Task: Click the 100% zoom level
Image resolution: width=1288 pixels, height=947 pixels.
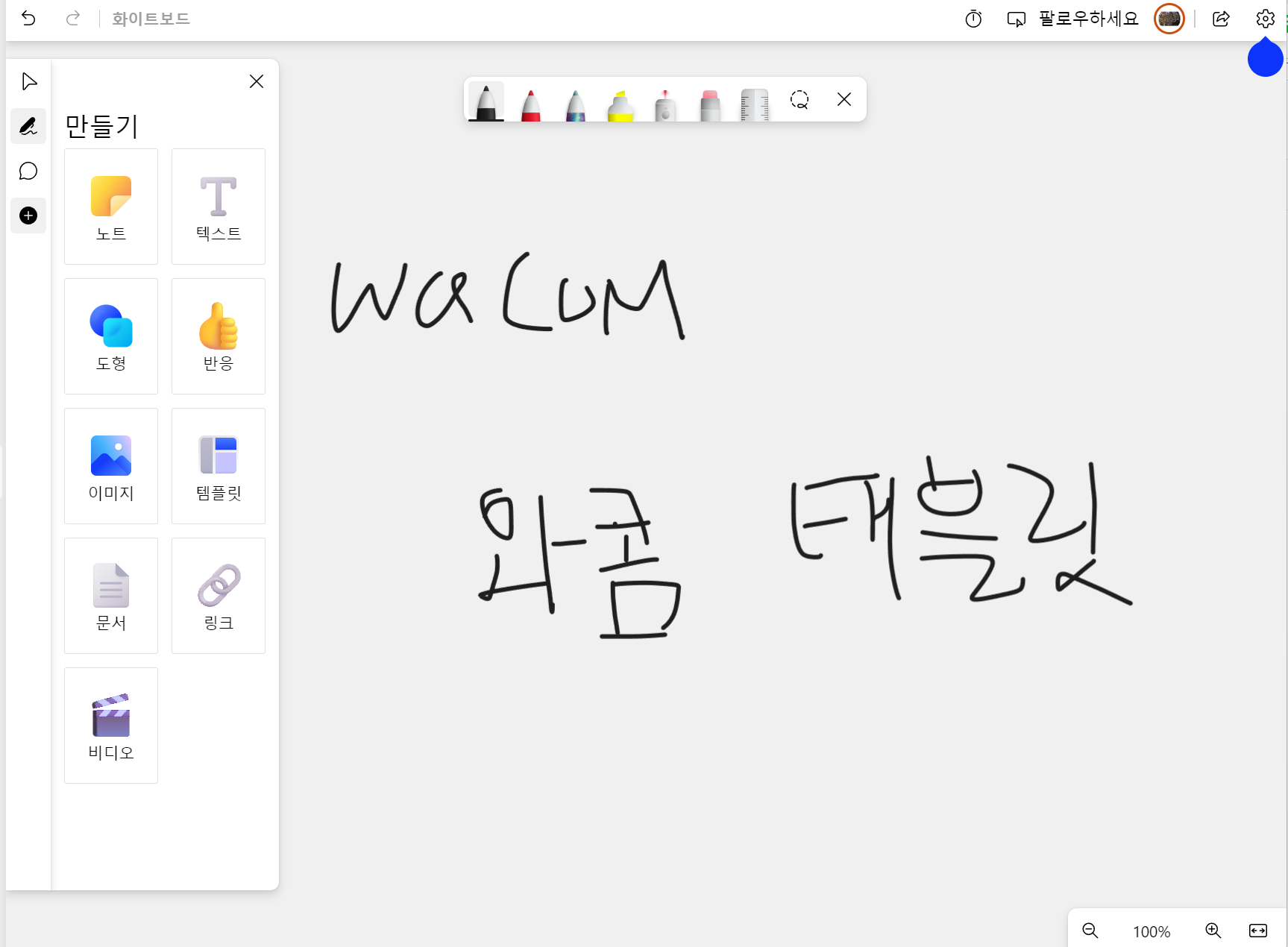Action: click(x=1152, y=931)
